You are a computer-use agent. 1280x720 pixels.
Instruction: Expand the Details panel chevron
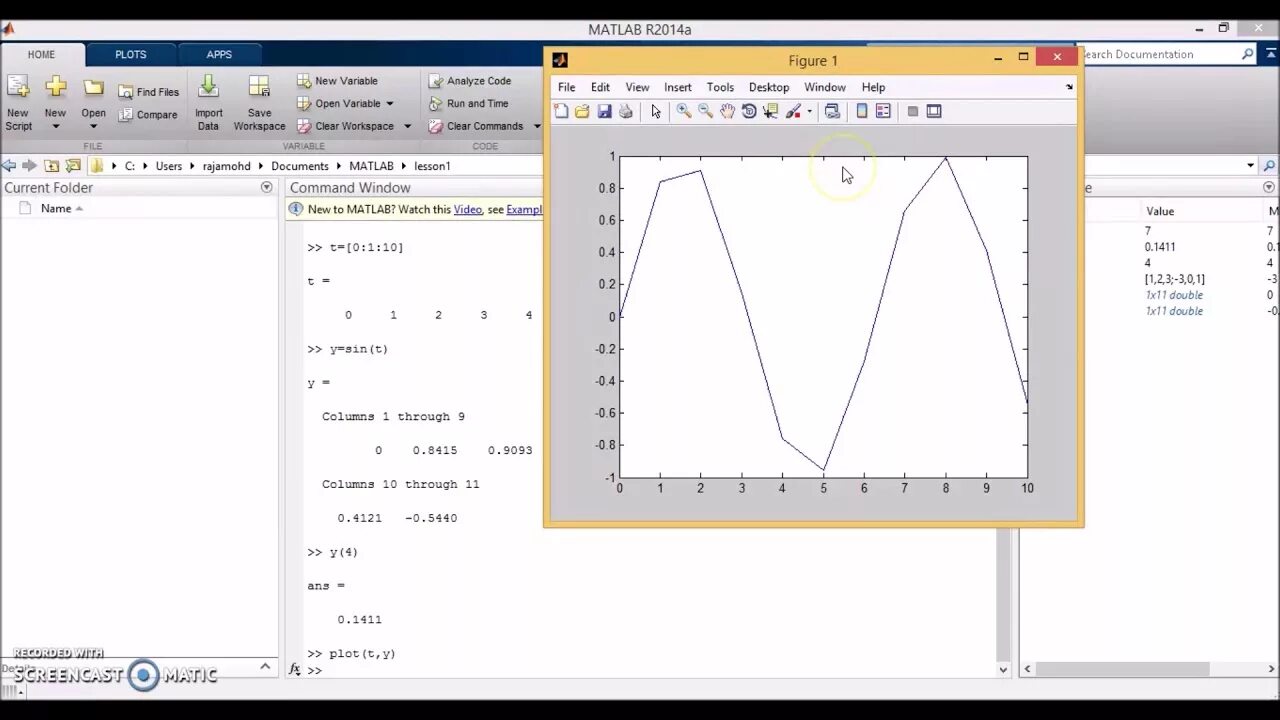tap(265, 666)
